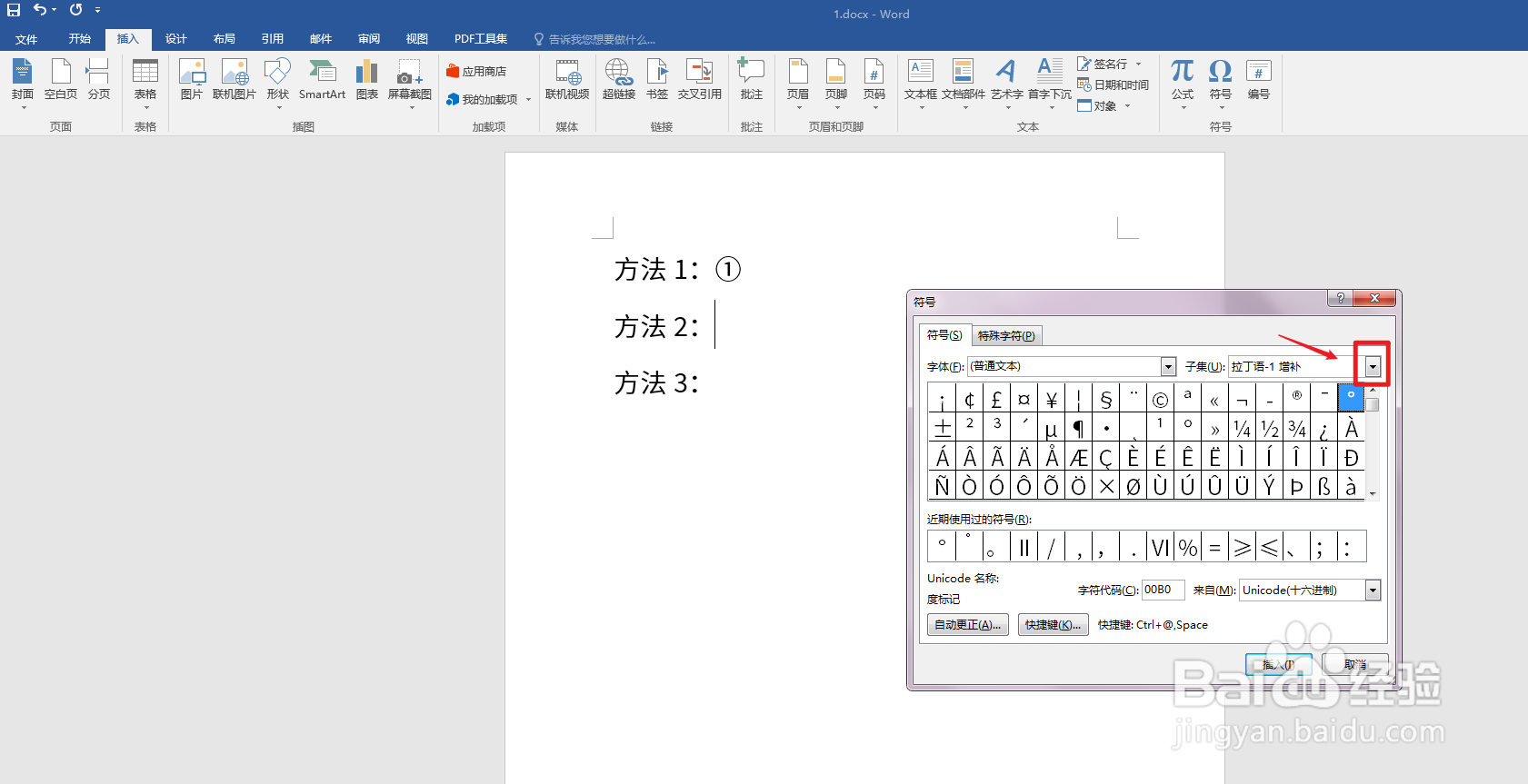Pick the % recently used symbol
The image size is (1528, 784).
1188,547
